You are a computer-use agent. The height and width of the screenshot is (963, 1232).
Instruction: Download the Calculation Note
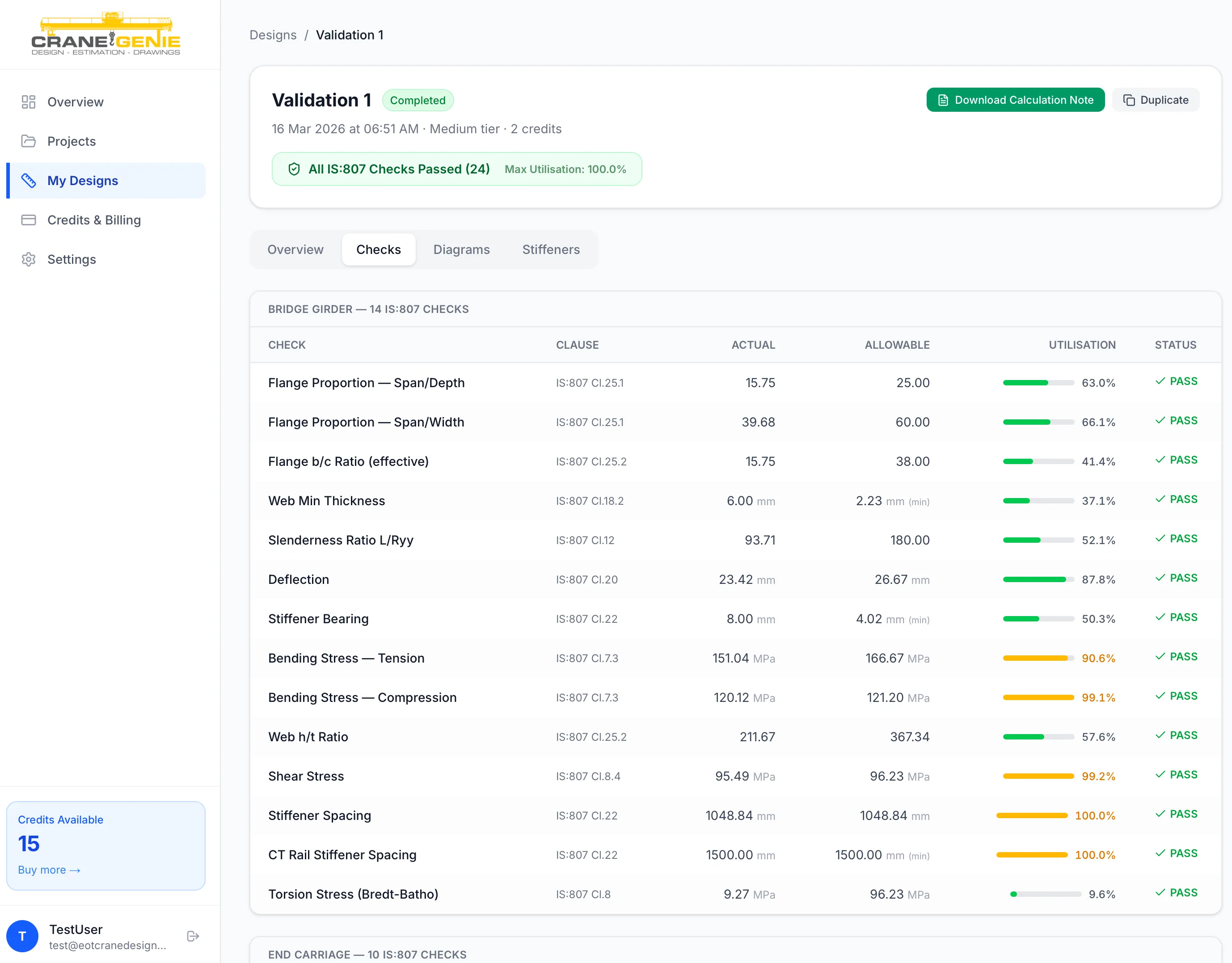1015,101
